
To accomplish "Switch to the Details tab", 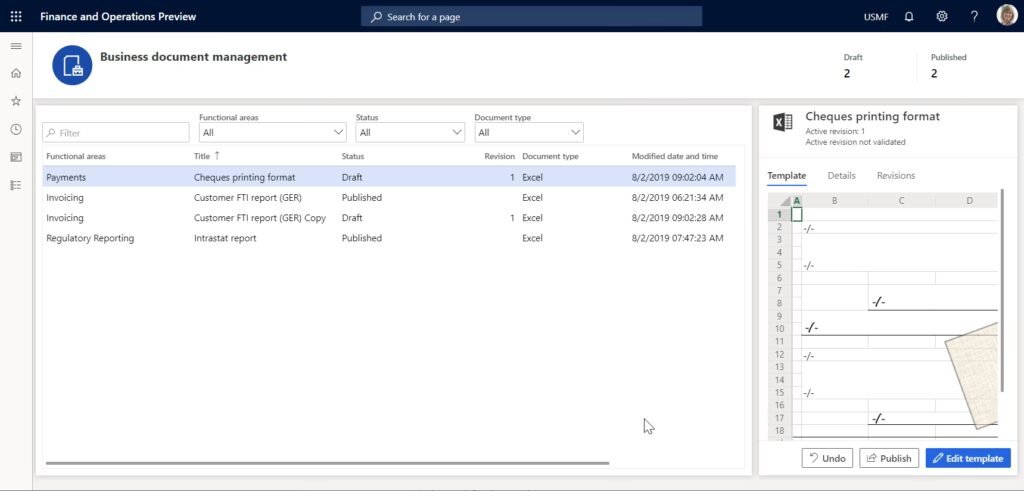I will (x=841, y=176).
